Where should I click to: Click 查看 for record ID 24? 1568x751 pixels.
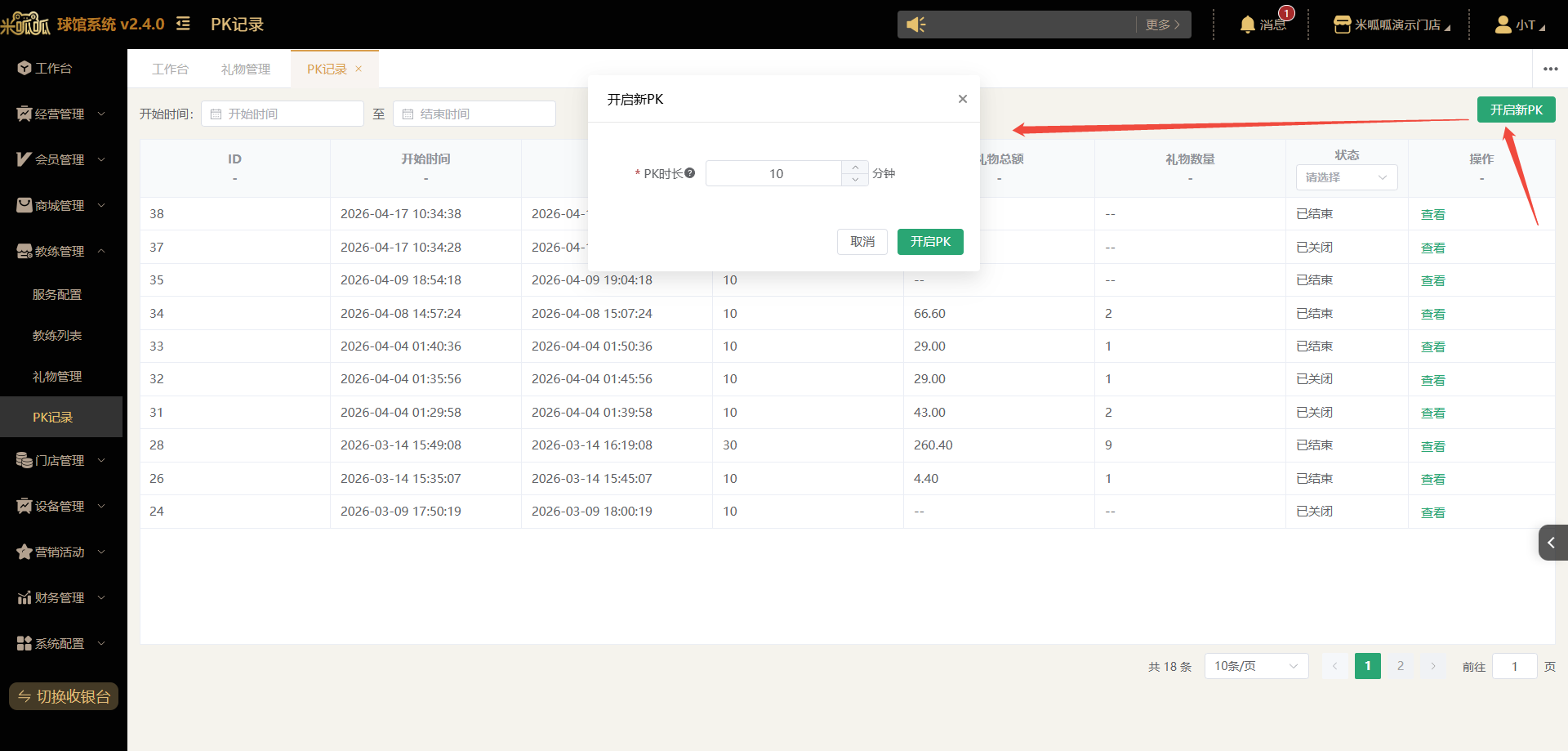[1432, 512]
